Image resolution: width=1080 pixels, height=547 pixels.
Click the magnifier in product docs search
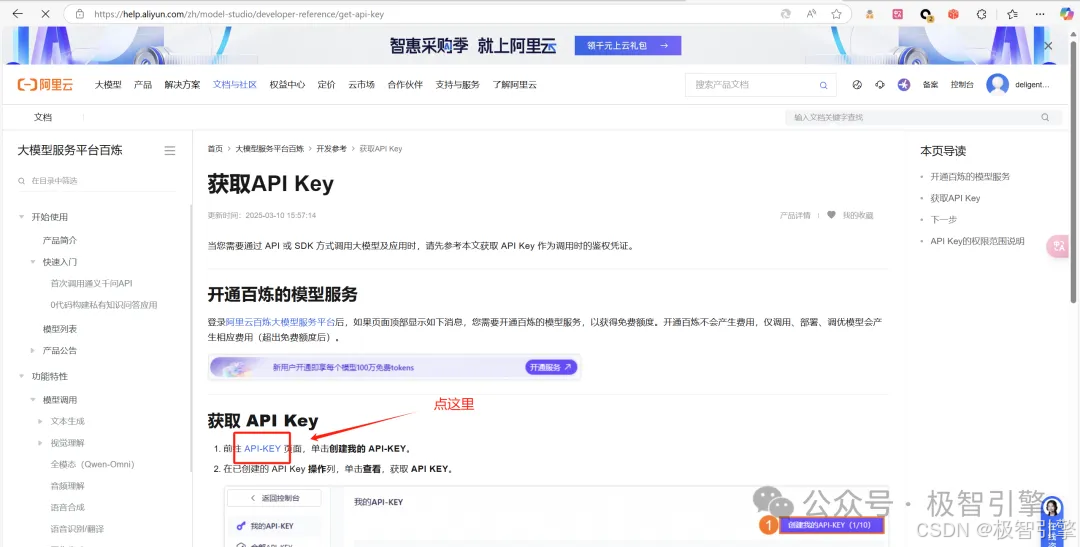point(823,85)
